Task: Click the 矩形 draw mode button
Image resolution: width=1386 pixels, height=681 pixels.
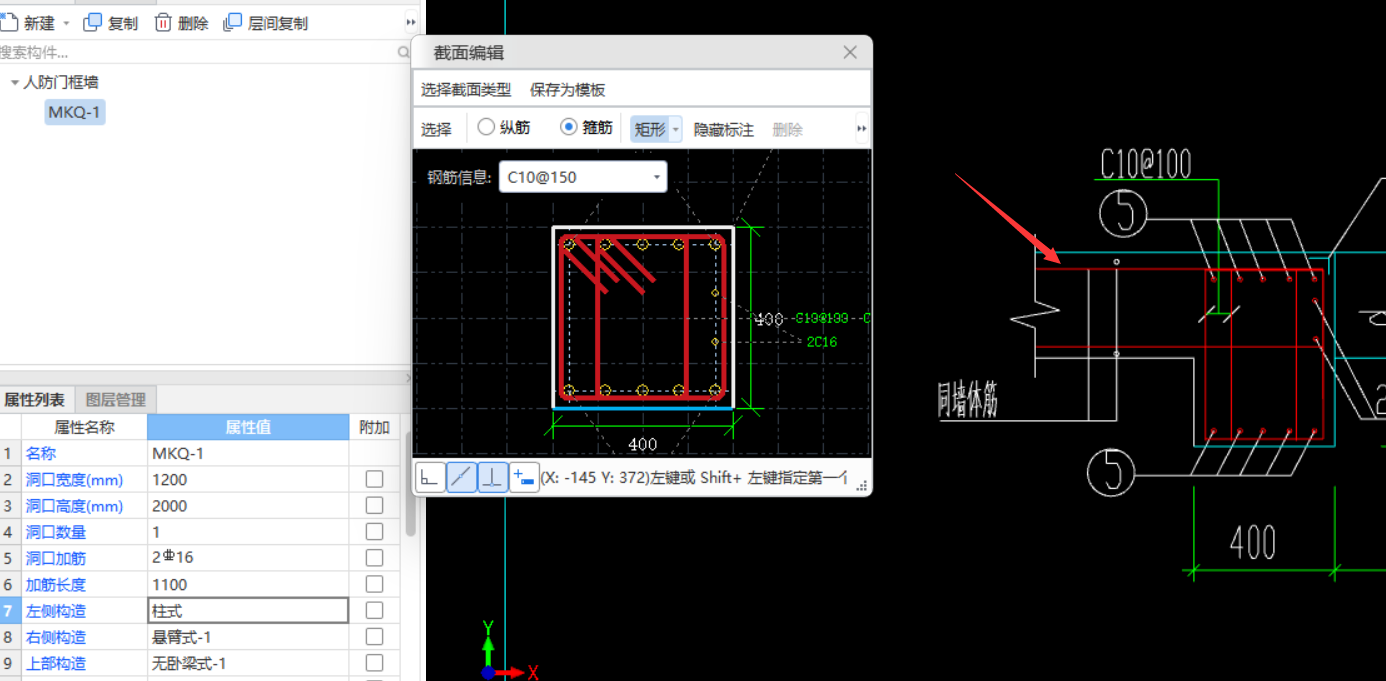Action: [650, 129]
